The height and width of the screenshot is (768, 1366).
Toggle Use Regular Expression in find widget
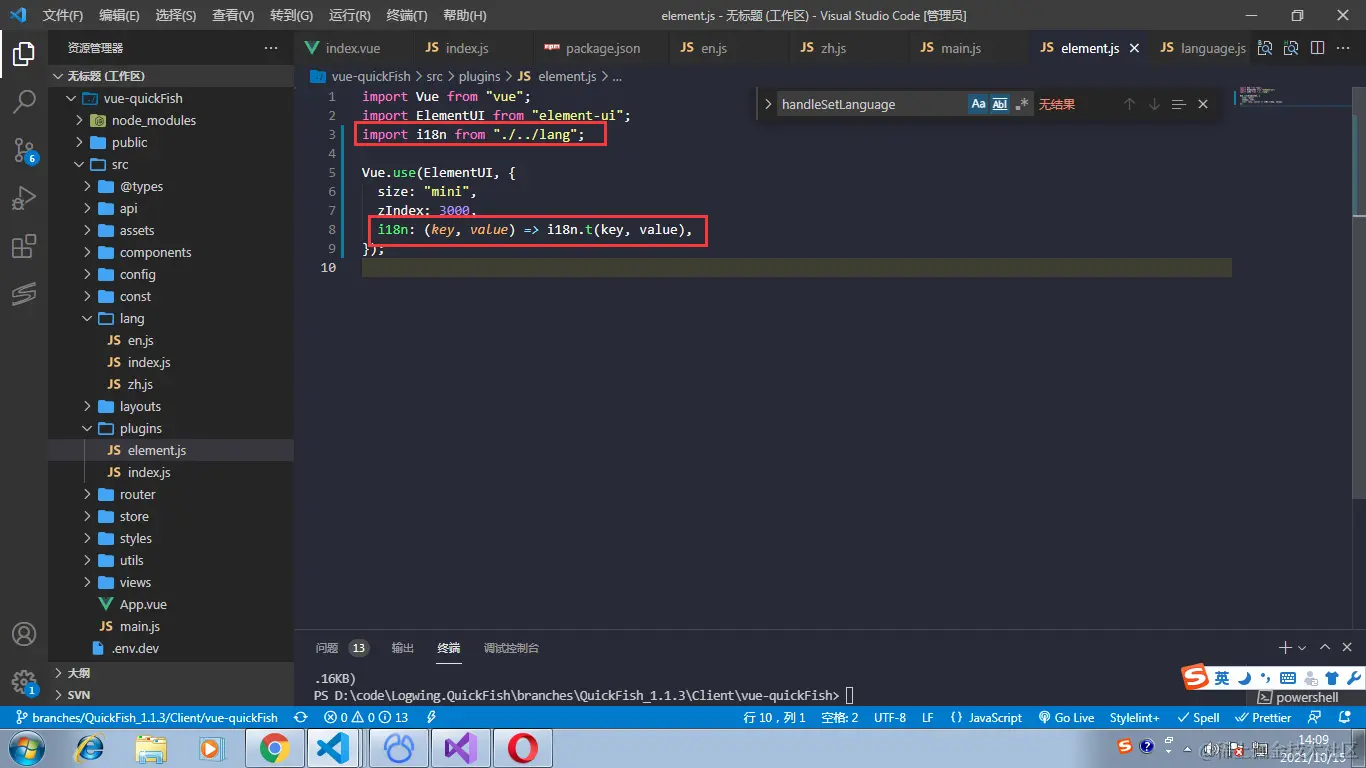[x=1021, y=104]
